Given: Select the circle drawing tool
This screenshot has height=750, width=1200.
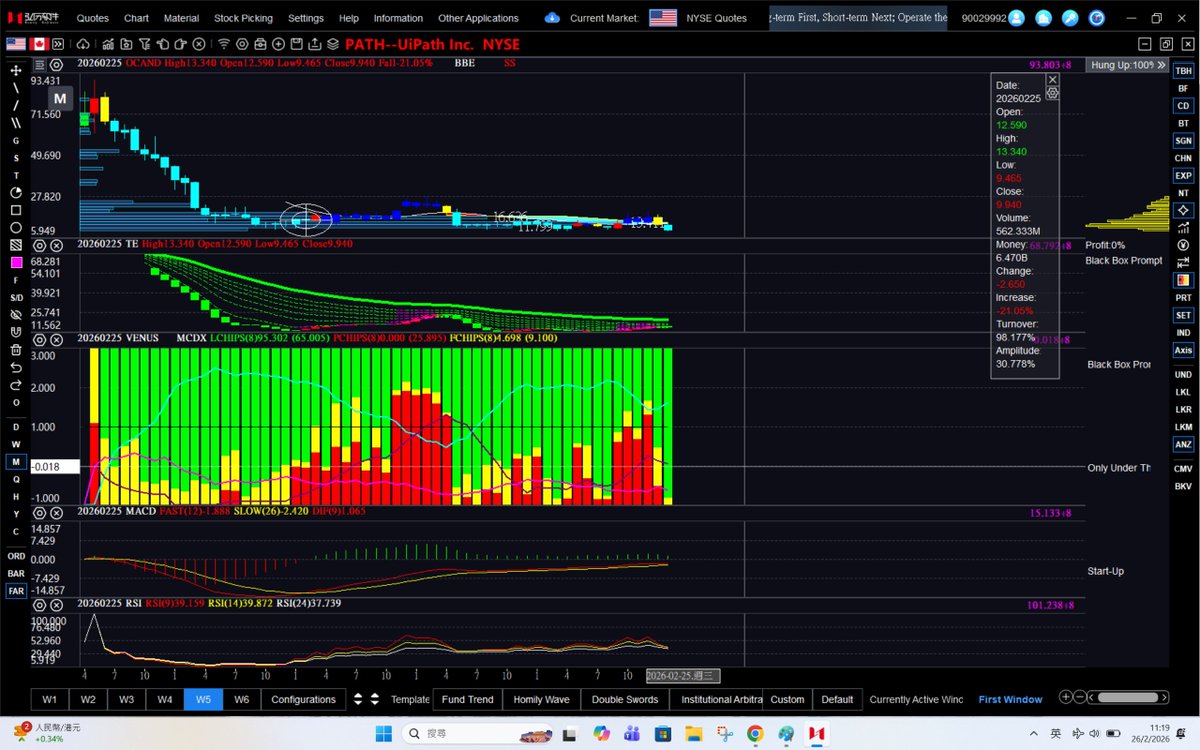Looking at the screenshot, I should 16,227.
